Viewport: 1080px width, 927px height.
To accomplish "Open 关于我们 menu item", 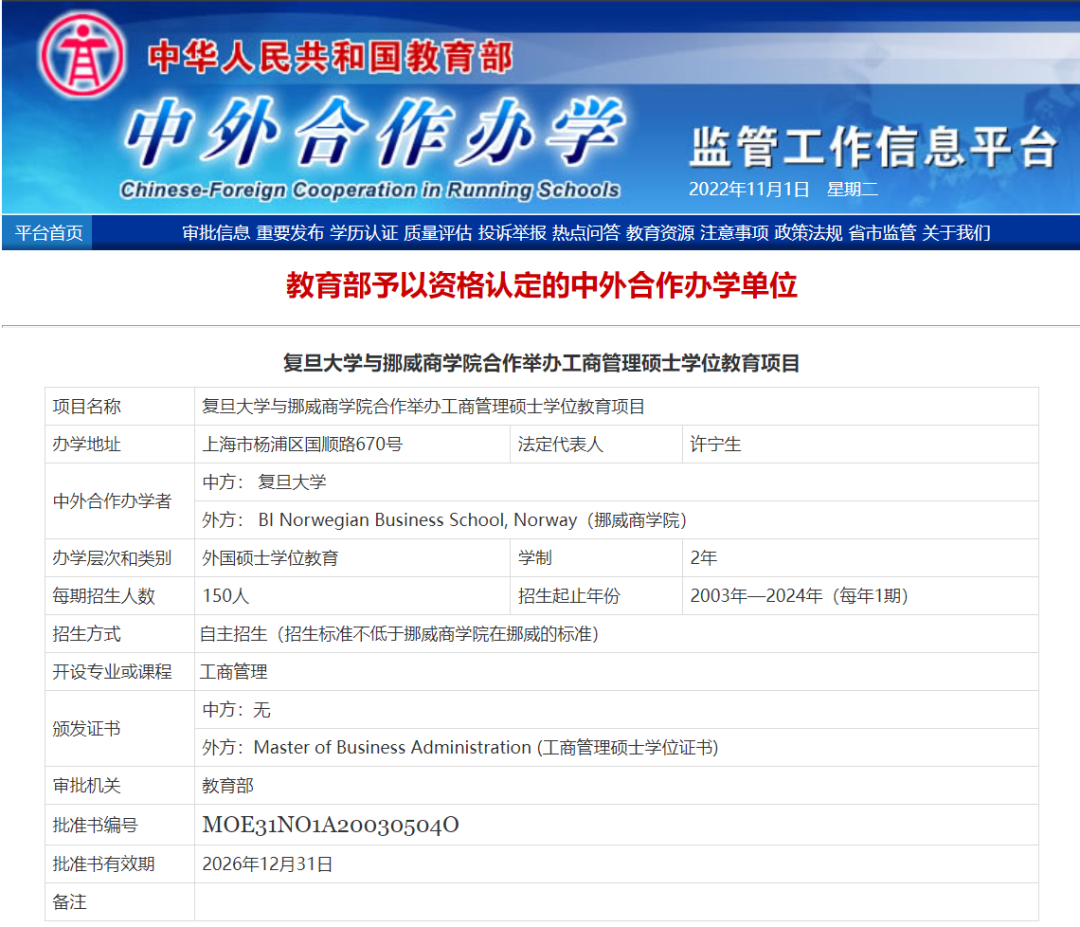I will pos(956,233).
